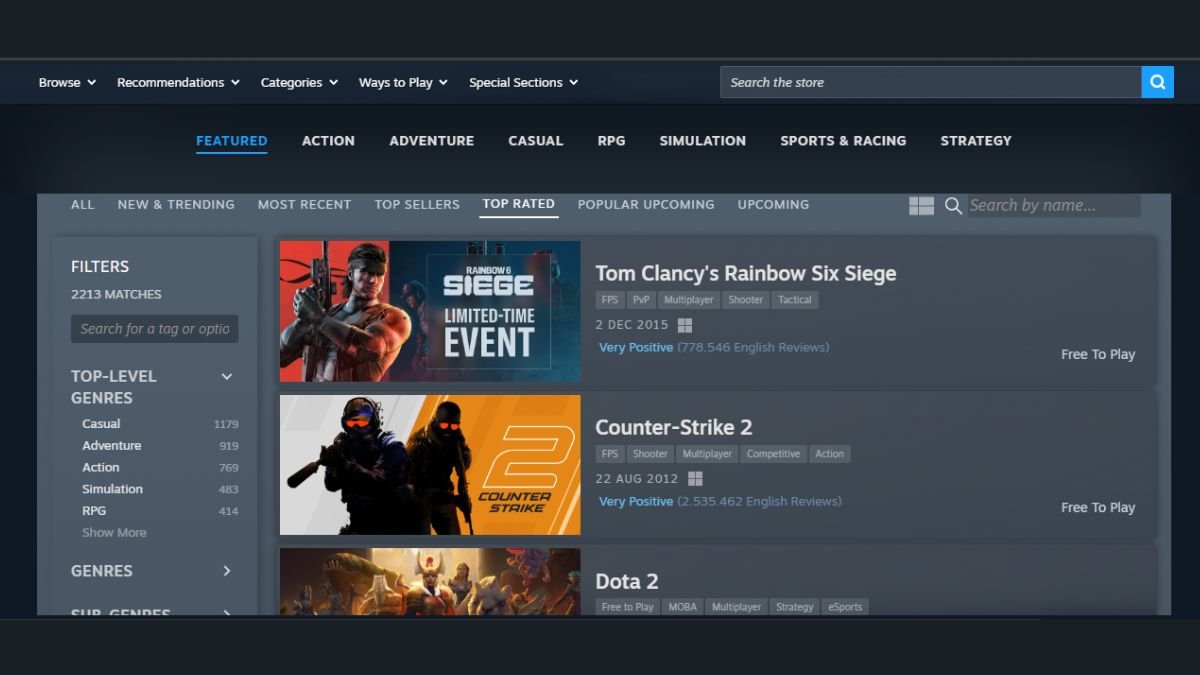Screen dimensions: 1200x675
Task: Select the Sports & Racing tab
Action: [843, 141]
